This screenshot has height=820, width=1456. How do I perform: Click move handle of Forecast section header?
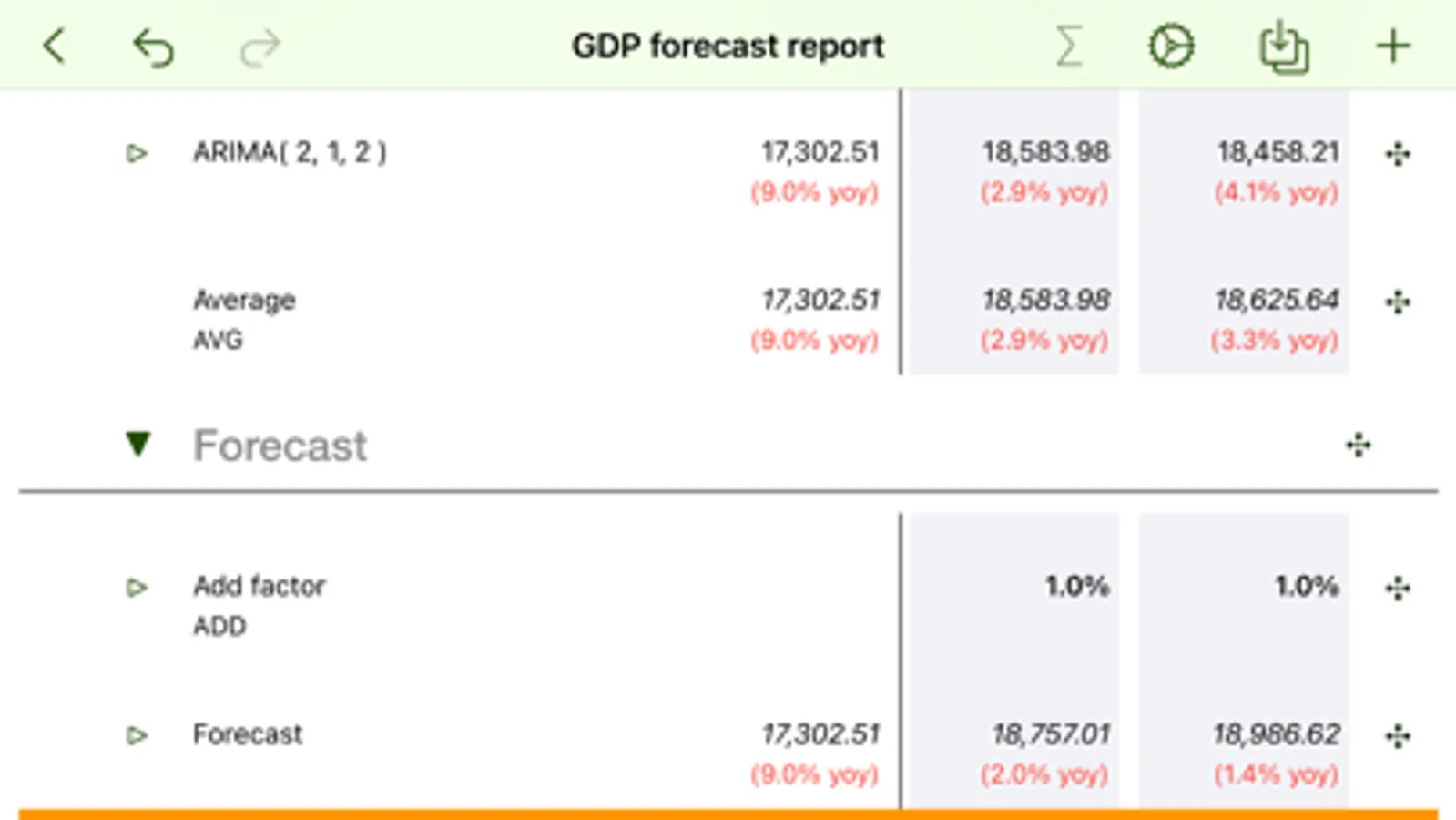[x=1358, y=445]
